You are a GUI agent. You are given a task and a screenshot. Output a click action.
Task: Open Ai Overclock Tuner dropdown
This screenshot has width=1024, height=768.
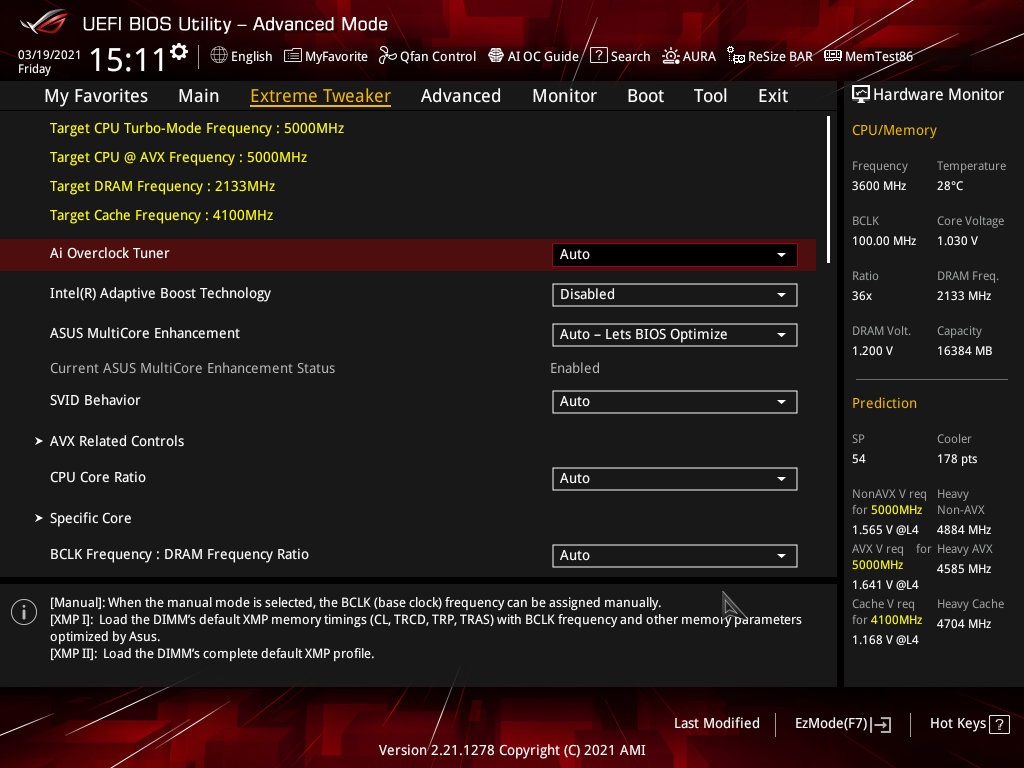pos(675,255)
